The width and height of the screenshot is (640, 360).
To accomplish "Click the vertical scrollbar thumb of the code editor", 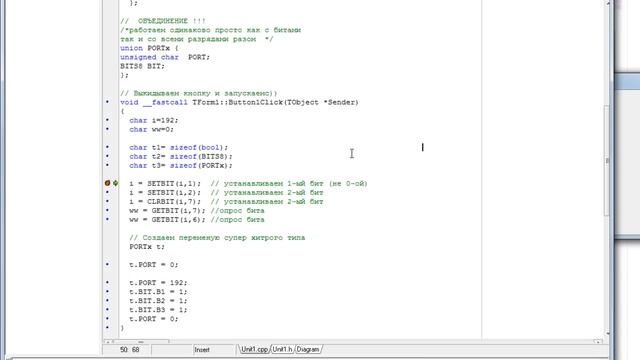I will [607, 160].
